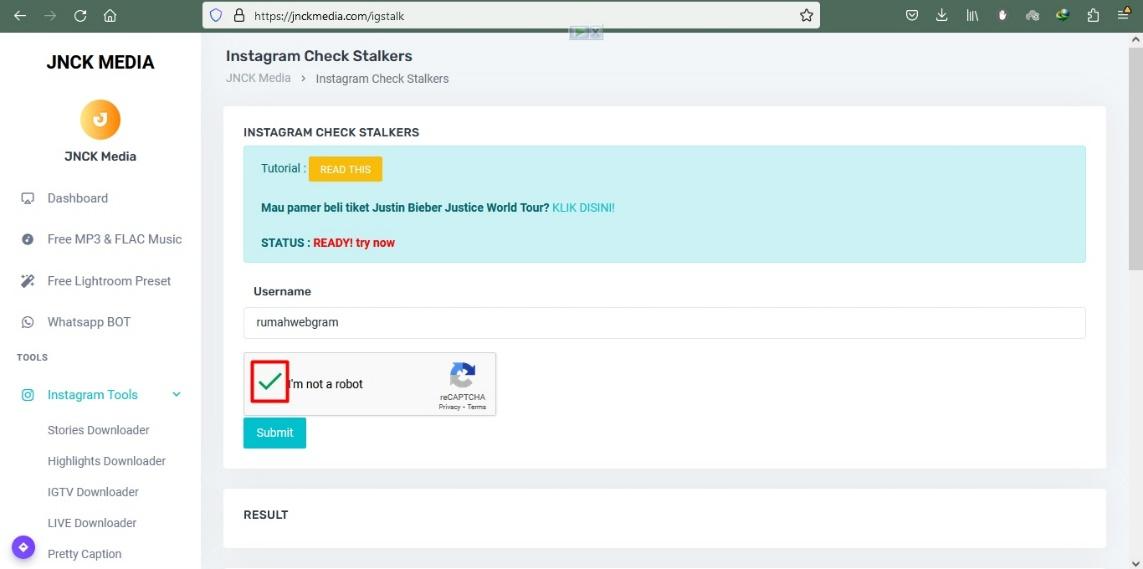Click the JNCK Media breadcrumb link
This screenshot has height=569, width=1143.
click(258, 78)
